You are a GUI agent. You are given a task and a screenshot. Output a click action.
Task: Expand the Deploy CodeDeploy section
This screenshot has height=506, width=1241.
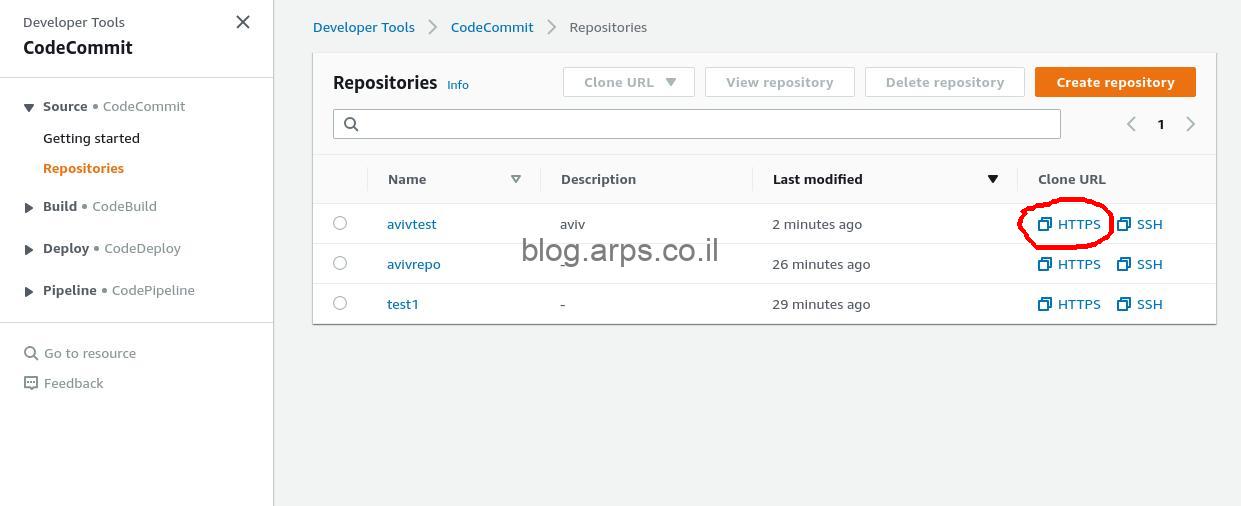(x=29, y=249)
